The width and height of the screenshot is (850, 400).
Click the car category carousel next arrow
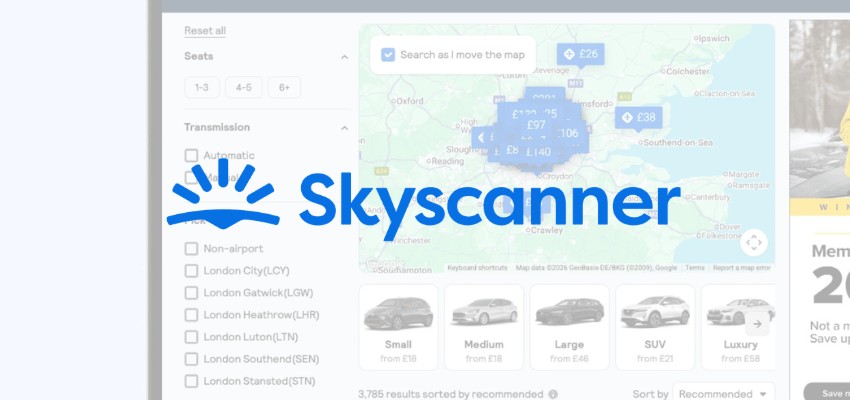[757, 323]
